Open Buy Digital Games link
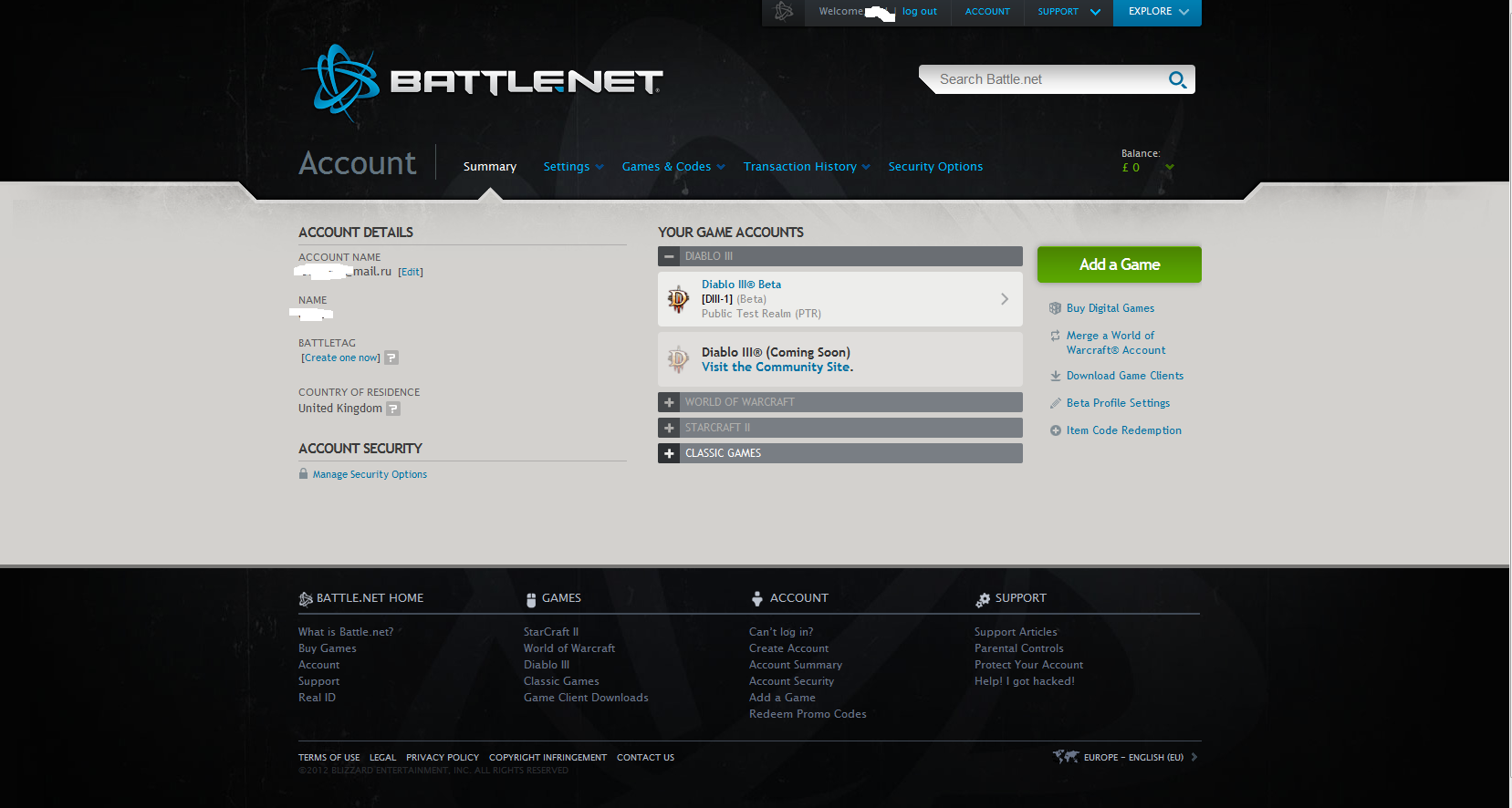1512x808 pixels. [x=1111, y=308]
